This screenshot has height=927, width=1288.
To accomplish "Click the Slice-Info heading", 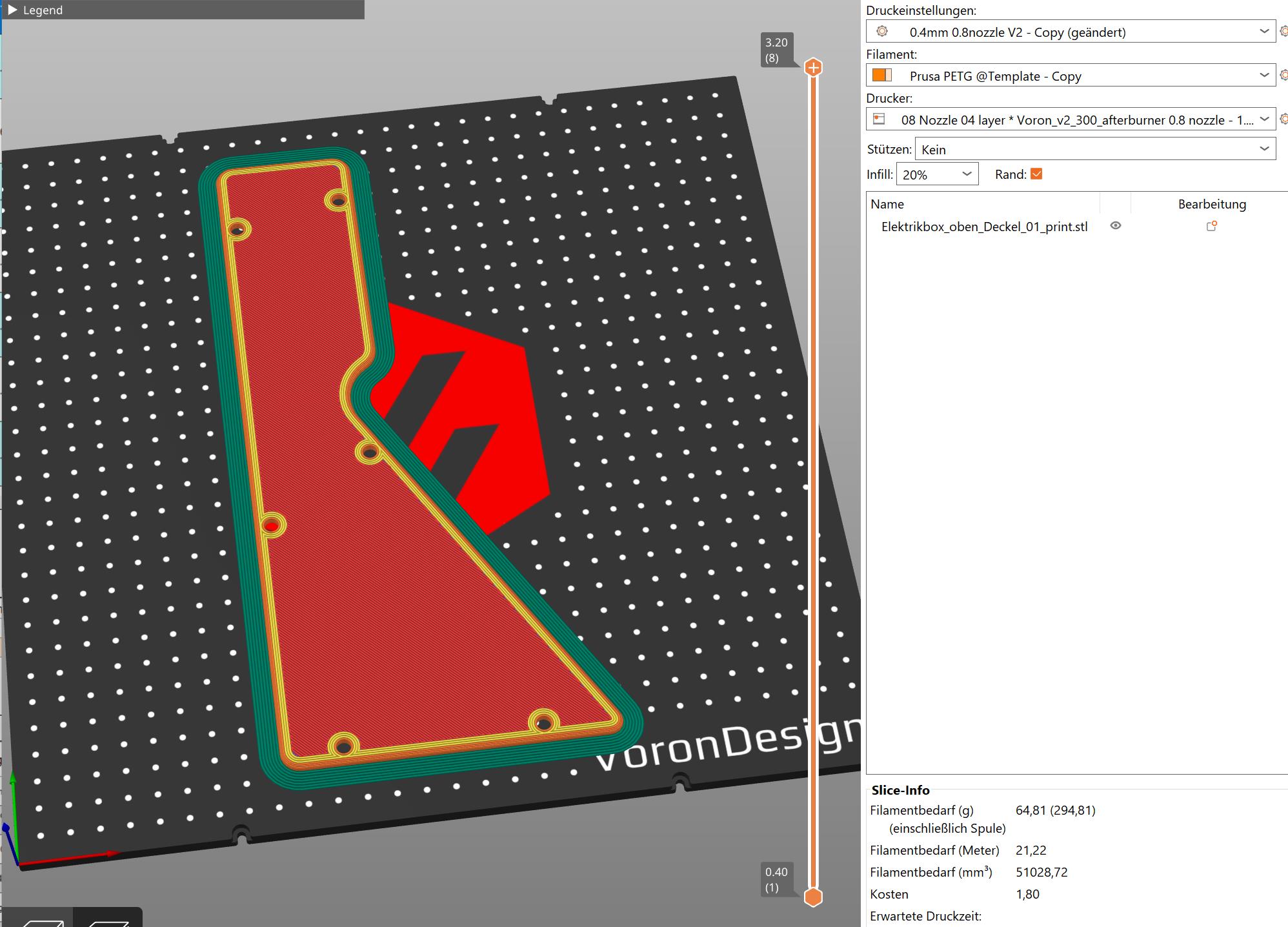I will (x=900, y=790).
